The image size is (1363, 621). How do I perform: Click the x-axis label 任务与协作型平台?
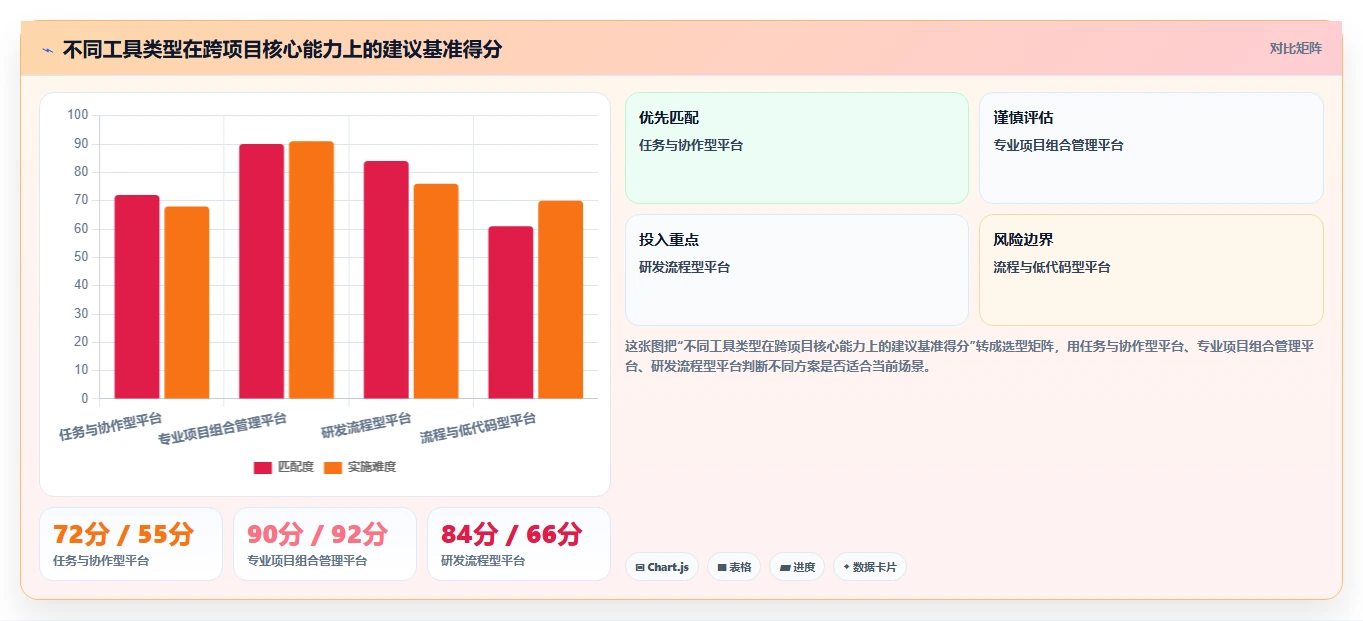point(110,426)
